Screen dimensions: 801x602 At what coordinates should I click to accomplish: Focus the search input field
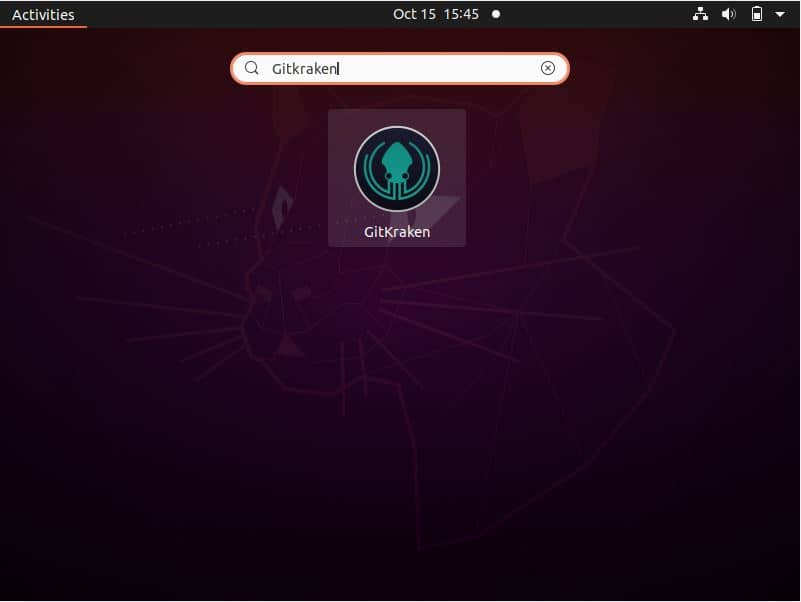(x=400, y=68)
